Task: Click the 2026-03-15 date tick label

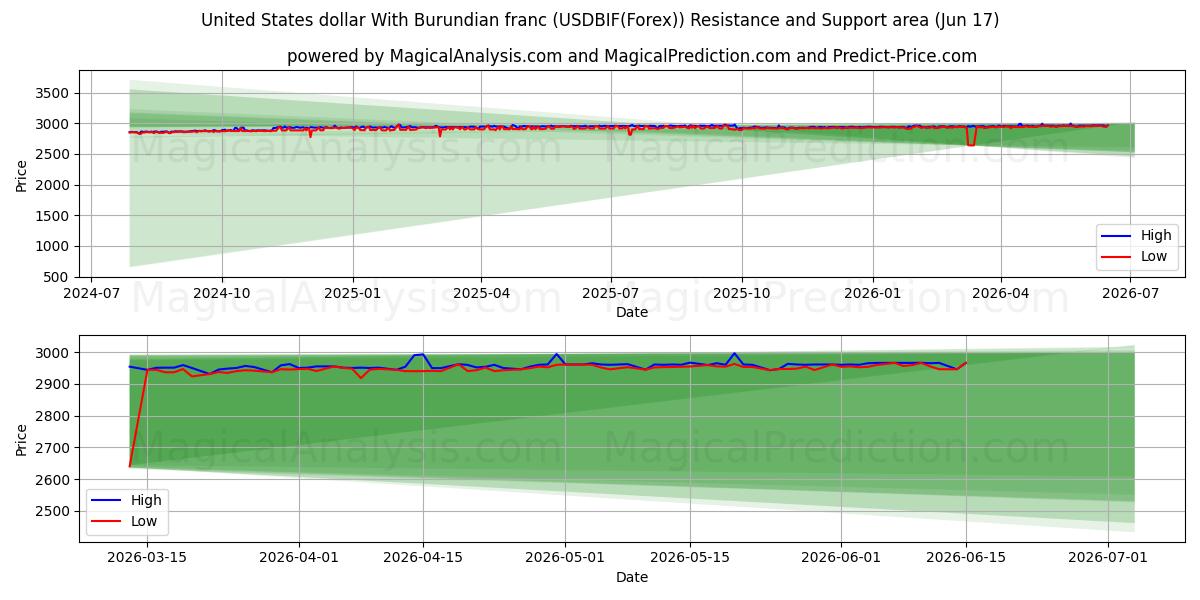Action: click(147, 559)
